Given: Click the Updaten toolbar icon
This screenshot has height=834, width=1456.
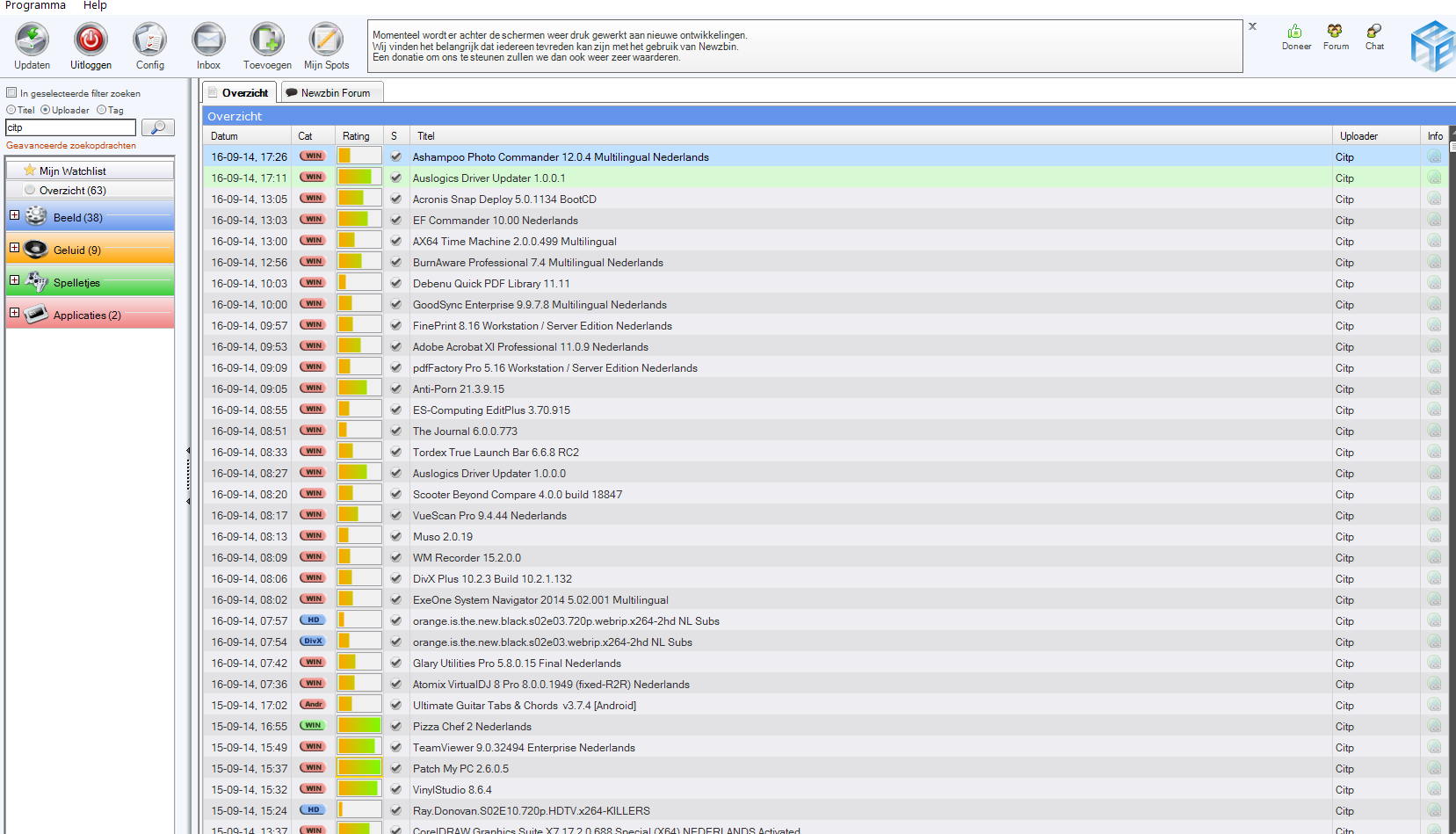Looking at the screenshot, I should click(x=32, y=40).
